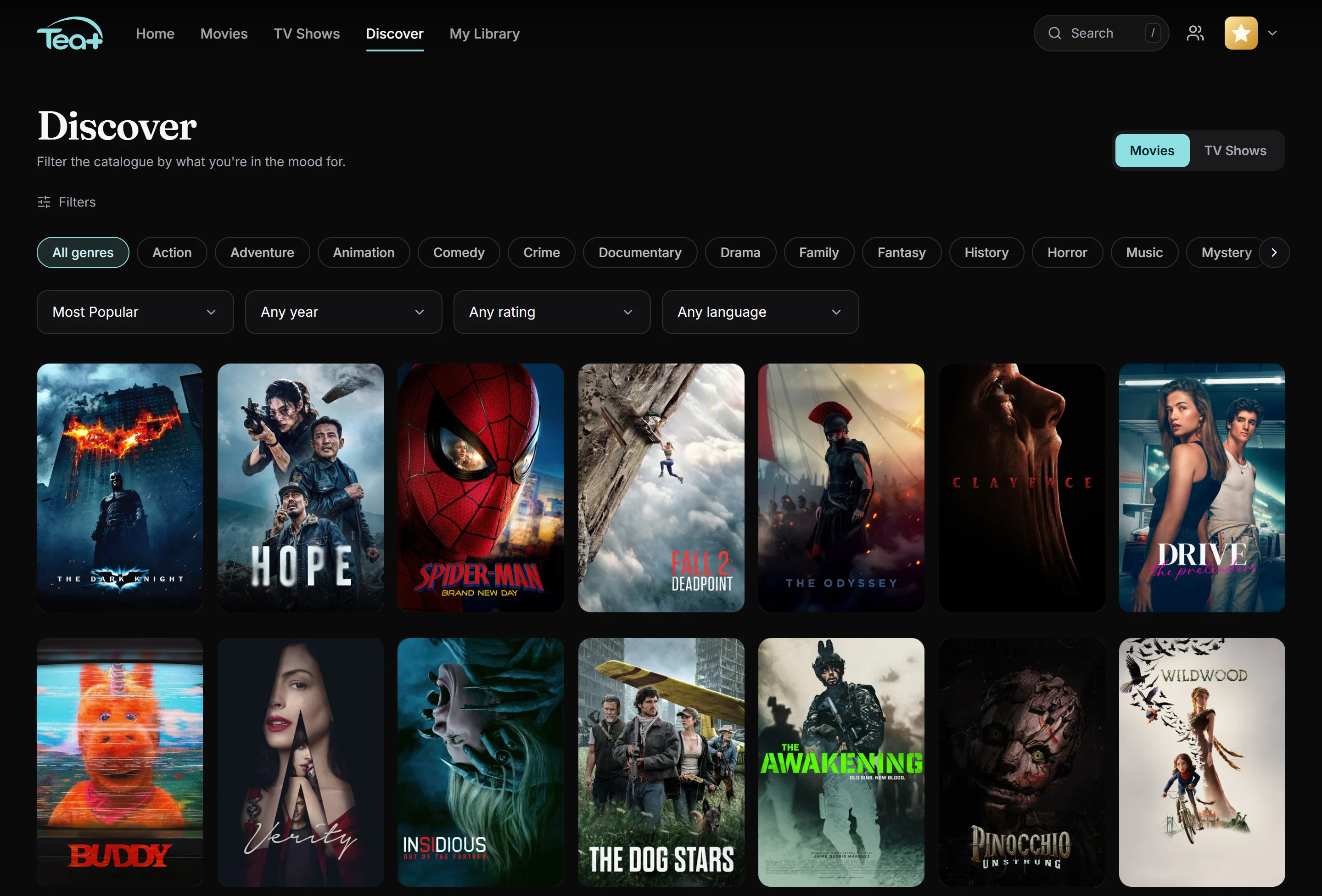Image resolution: width=1322 pixels, height=896 pixels.
Task: Open the Most Popular sort dropdown
Action: [135, 312]
